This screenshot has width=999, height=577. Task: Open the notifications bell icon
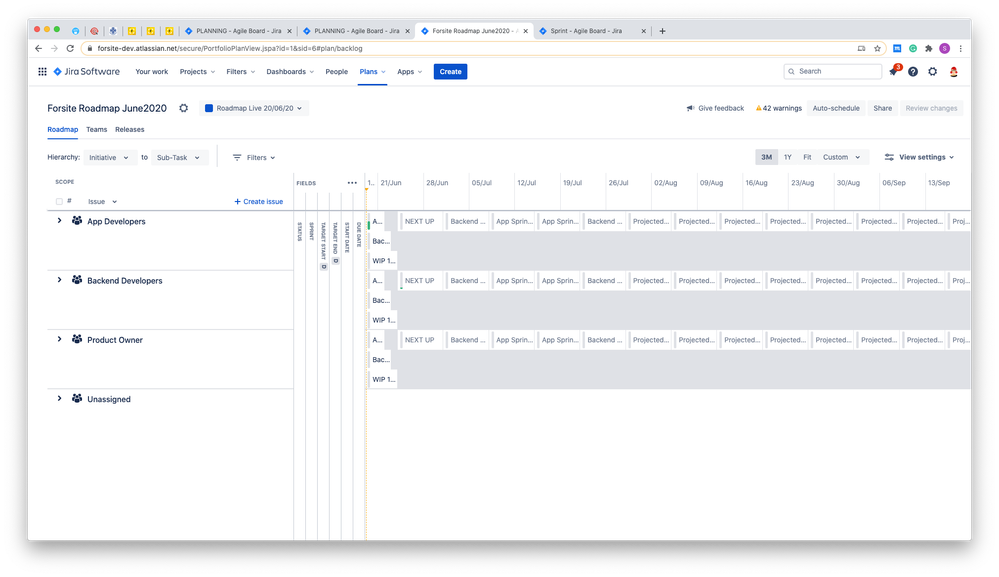point(893,72)
